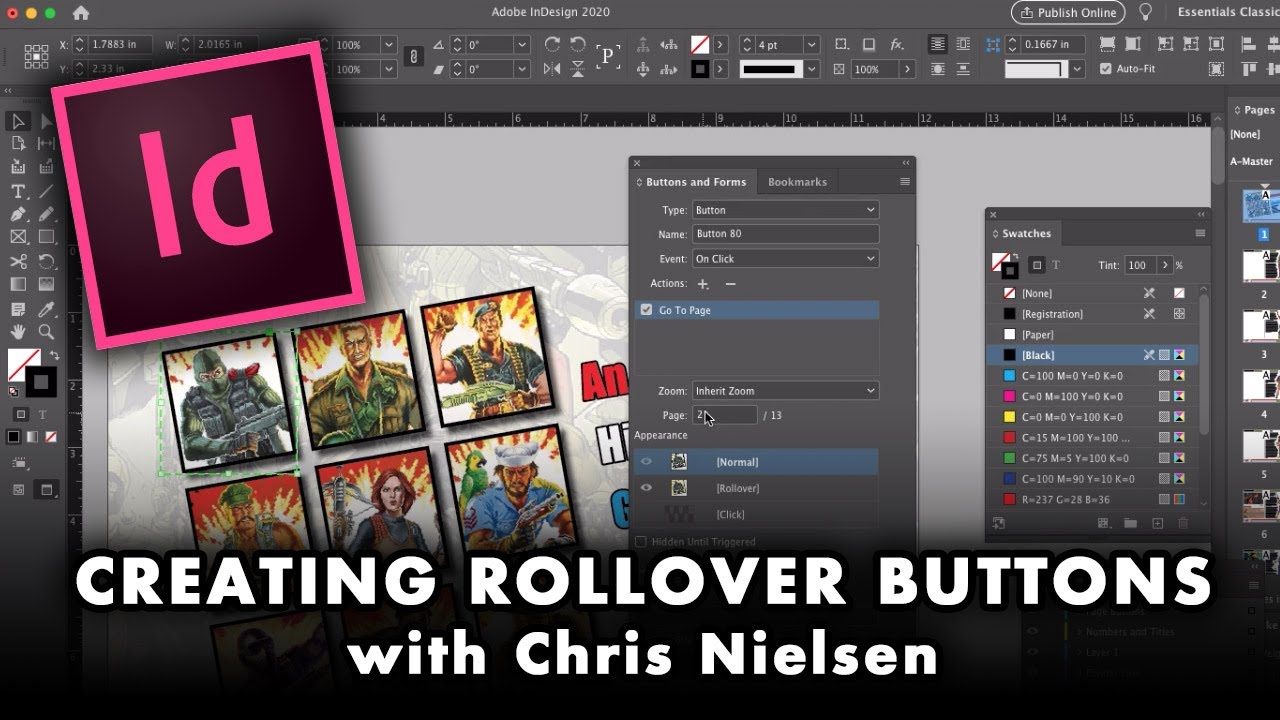The width and height of the screenshot is (1280, 720).
Task: Click the delete swatch trash icon
Action: pyautogui.click(x=1184, y=523)
